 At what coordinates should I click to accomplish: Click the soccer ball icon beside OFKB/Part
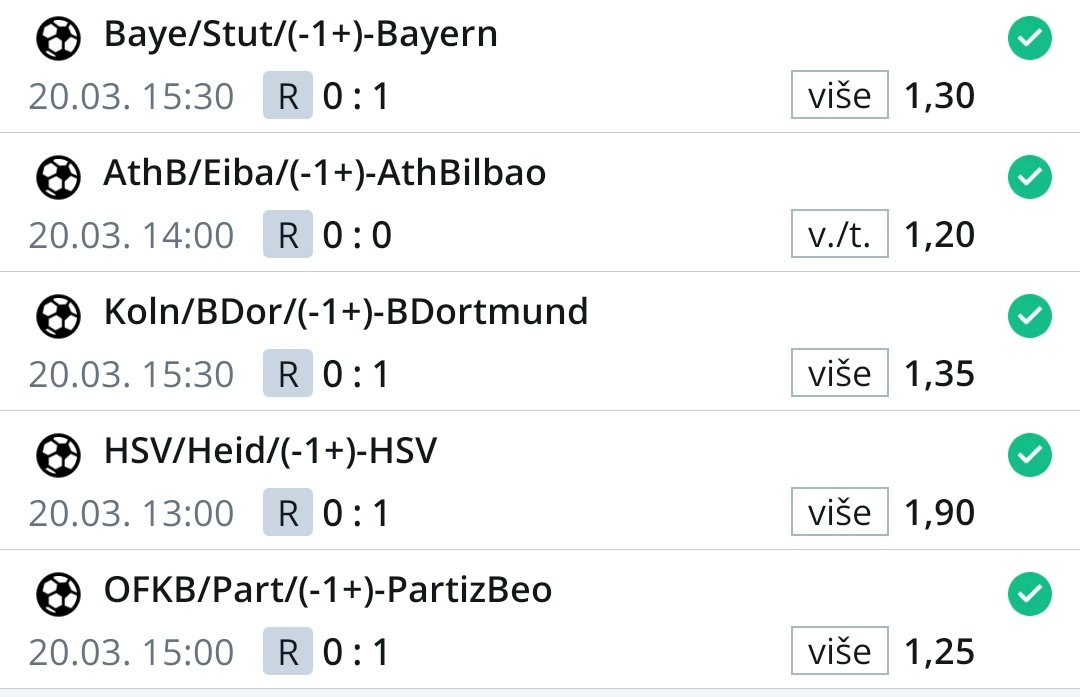tap(59, 594)
